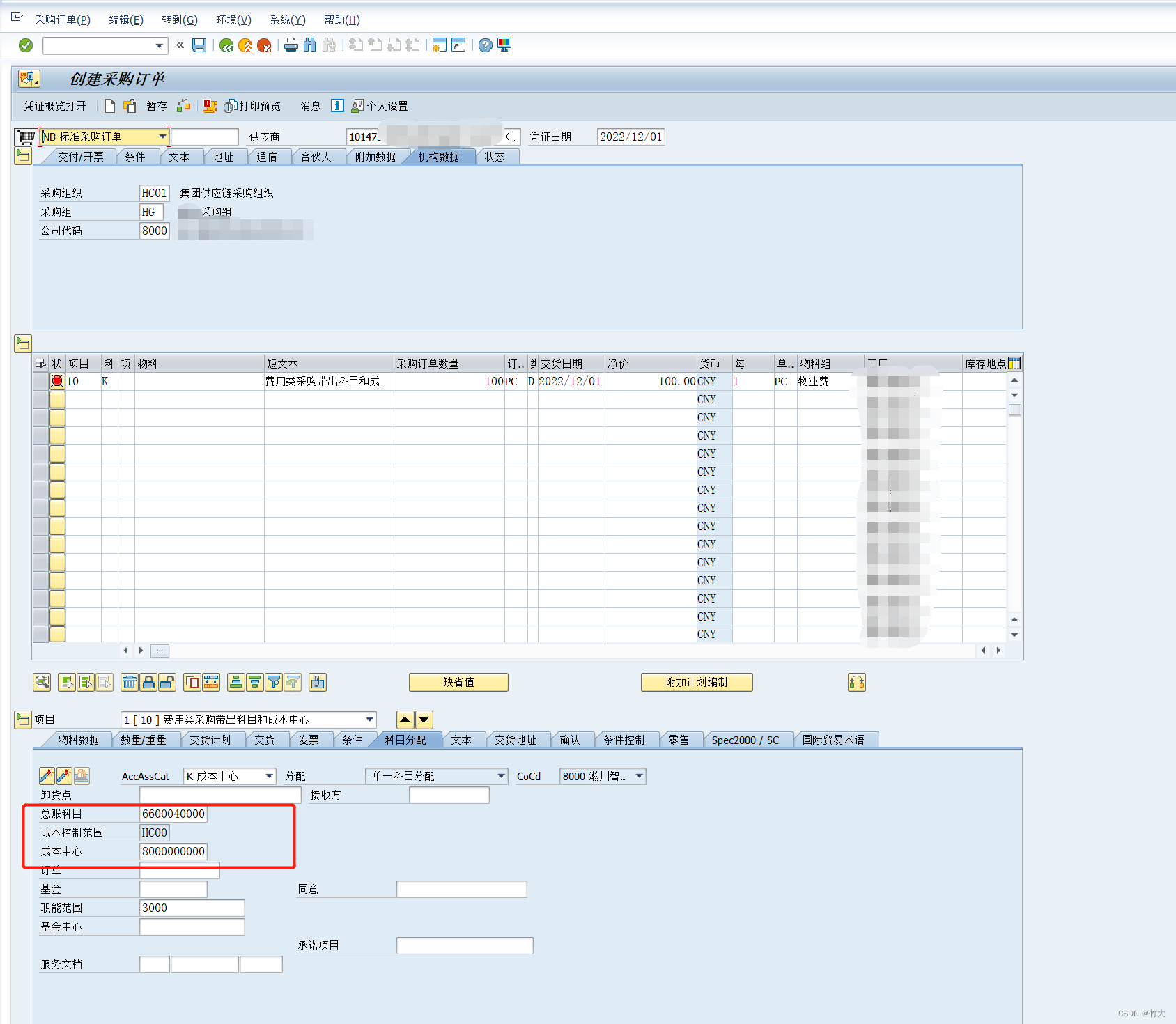Screen dimensions: 1176x1024
Task: Switch to the 发票 item tab
Action: click(309, 740)
